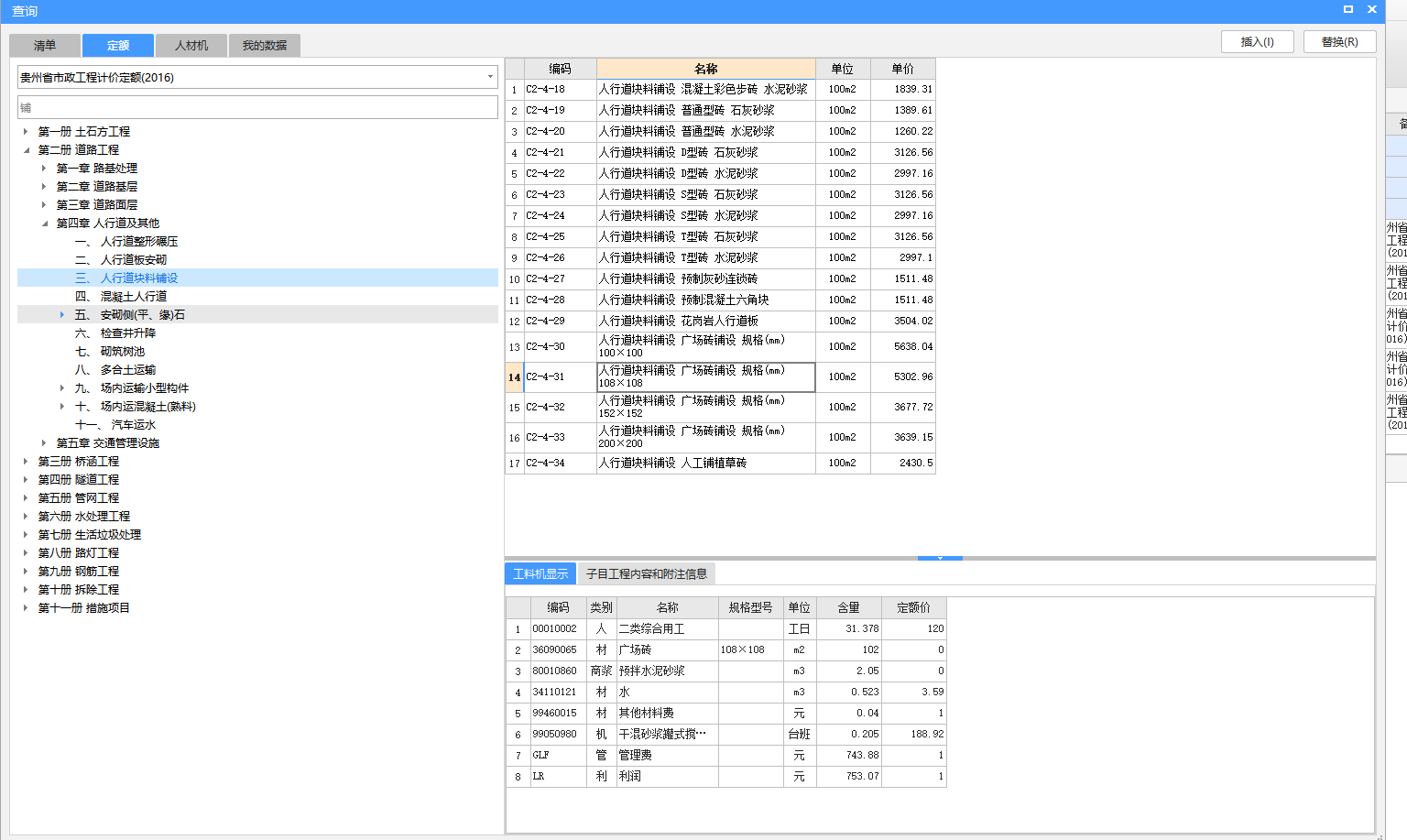Select quota row C2-4-32 广场砖 152×152
Screen dimensions: 1407x840
tap(720, 407)
